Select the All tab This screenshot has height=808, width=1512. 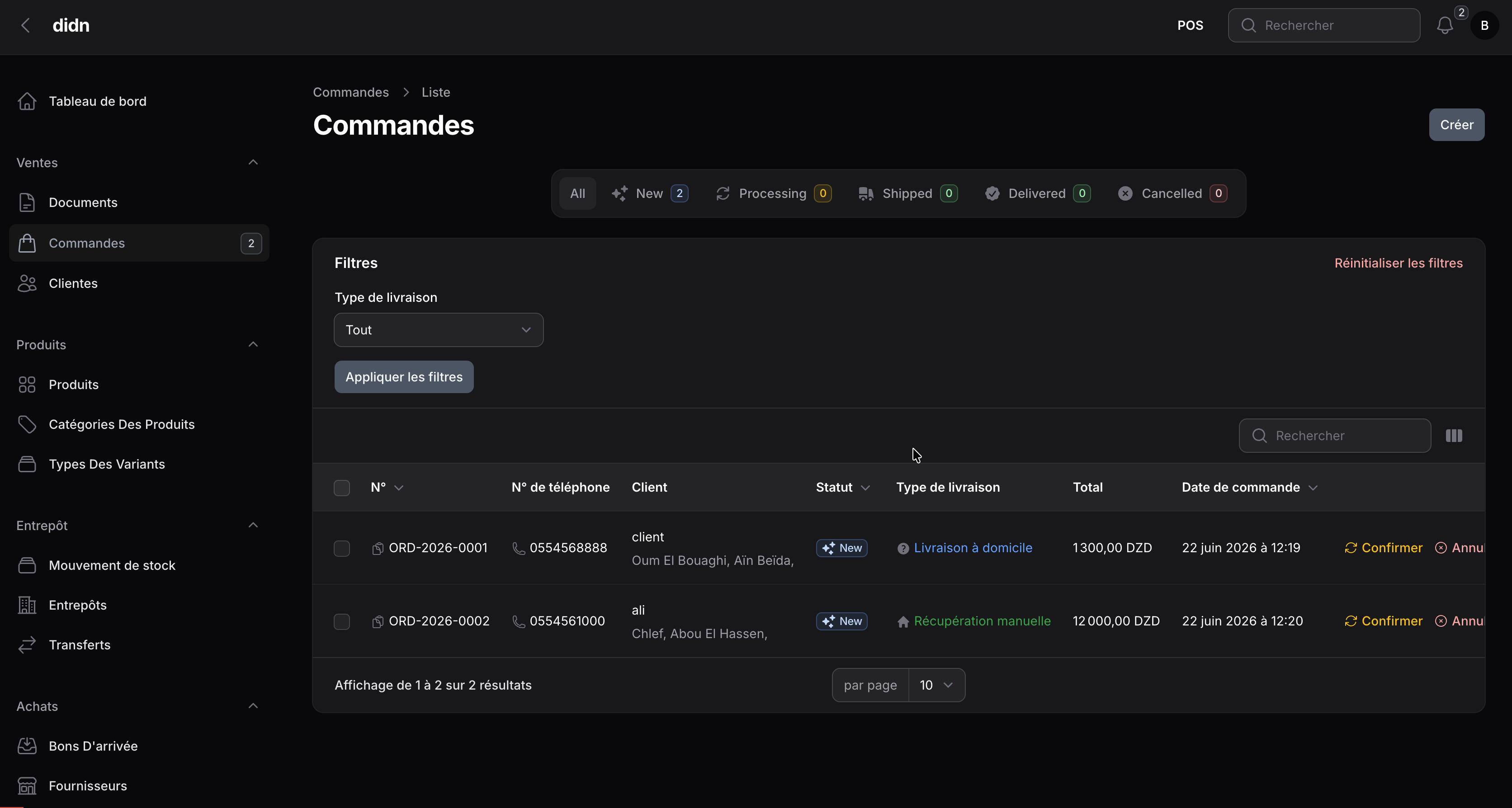coord(577,193)
